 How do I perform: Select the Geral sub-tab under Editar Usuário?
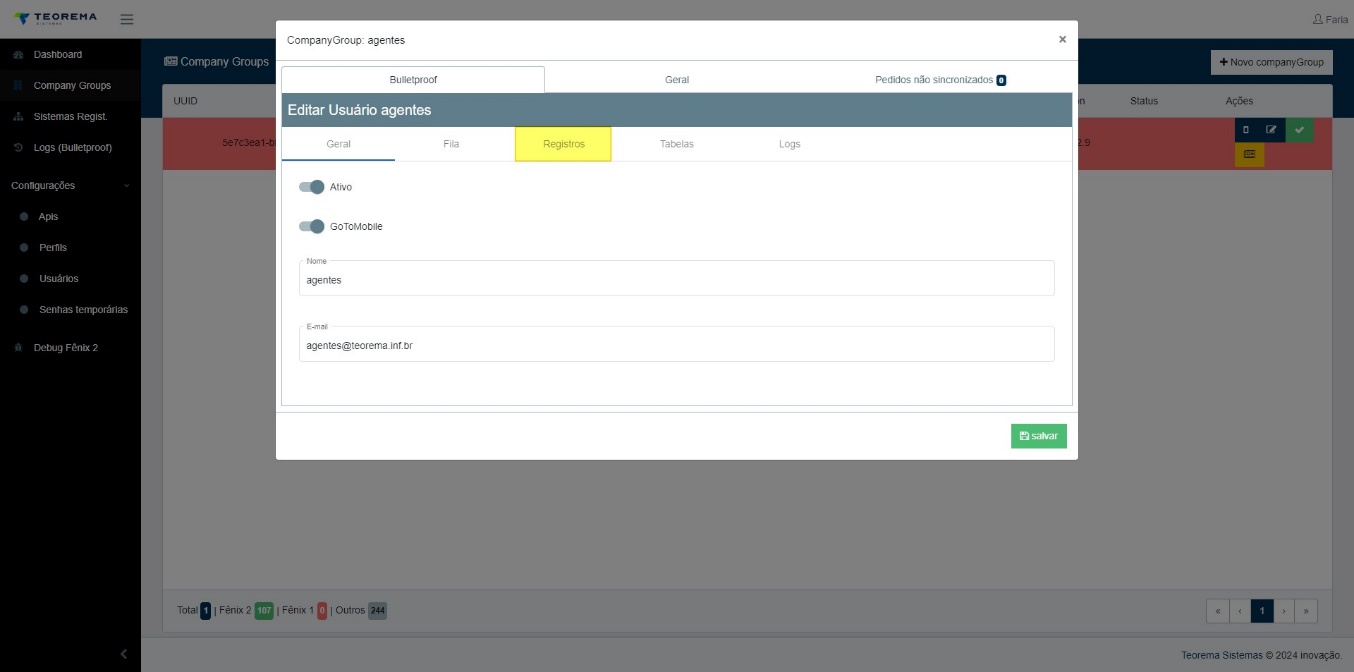click(338, 144)
